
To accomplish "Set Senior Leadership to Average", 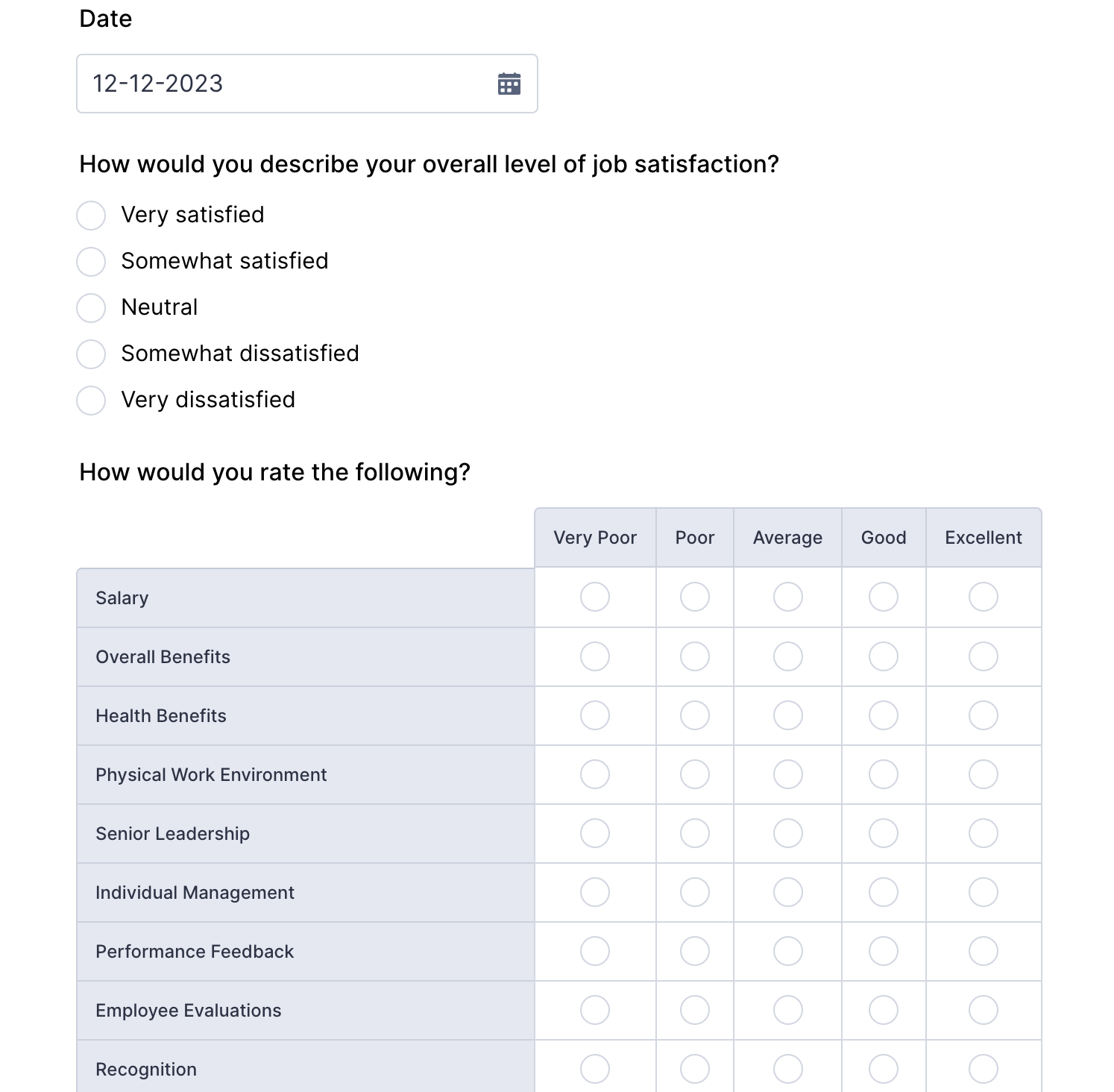I will (787, 833).
